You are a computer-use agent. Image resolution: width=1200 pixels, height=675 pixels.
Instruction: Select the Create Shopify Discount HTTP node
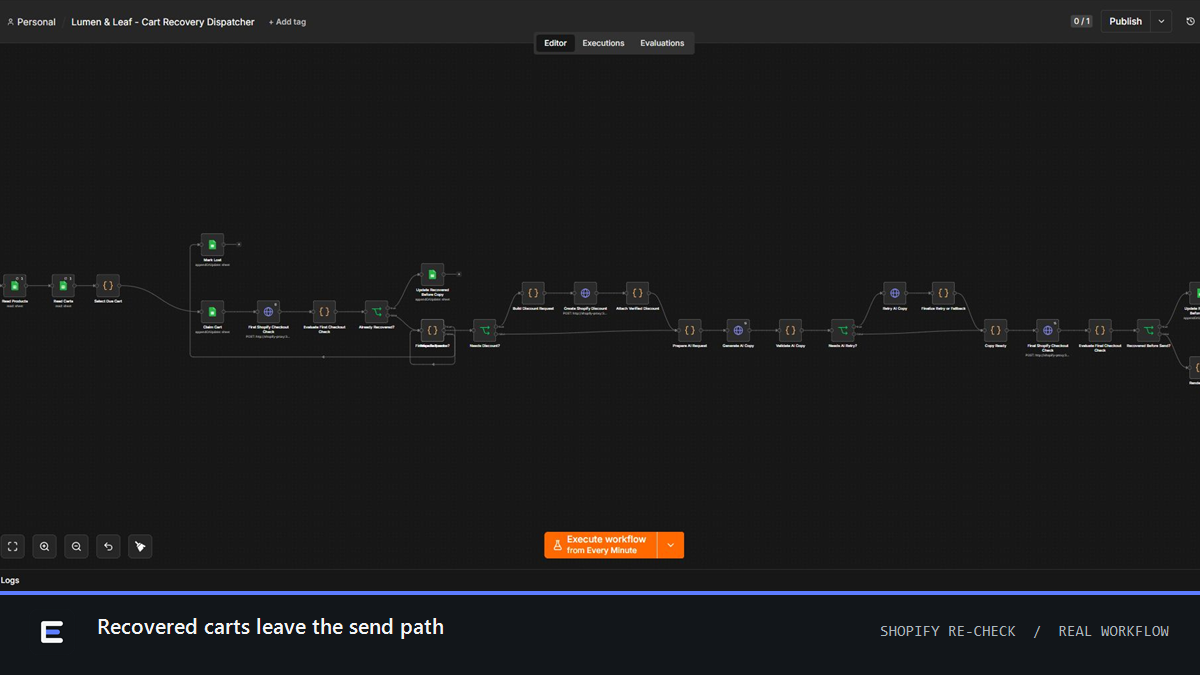point(585,294)
